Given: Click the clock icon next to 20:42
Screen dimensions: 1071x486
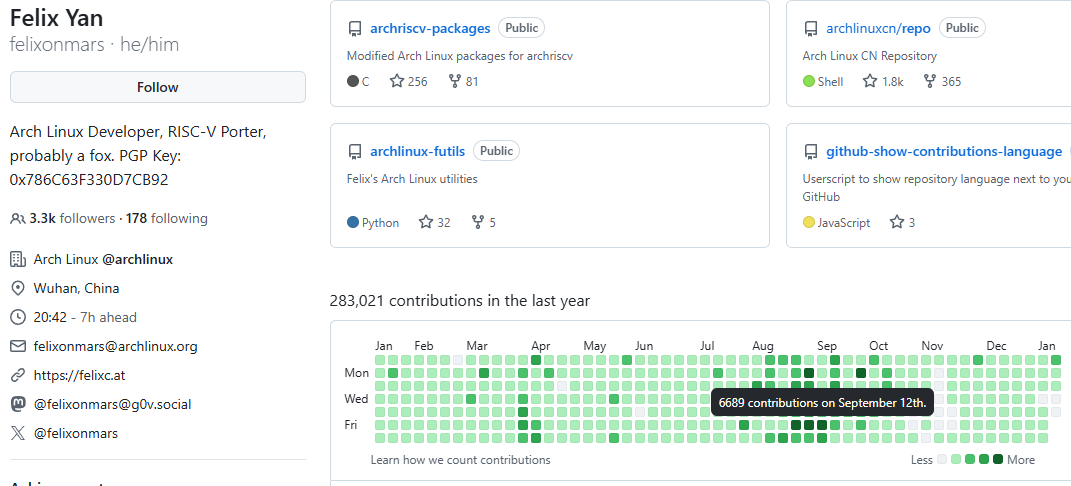Looking at the screenshot, I should click(x=18, y=317).
